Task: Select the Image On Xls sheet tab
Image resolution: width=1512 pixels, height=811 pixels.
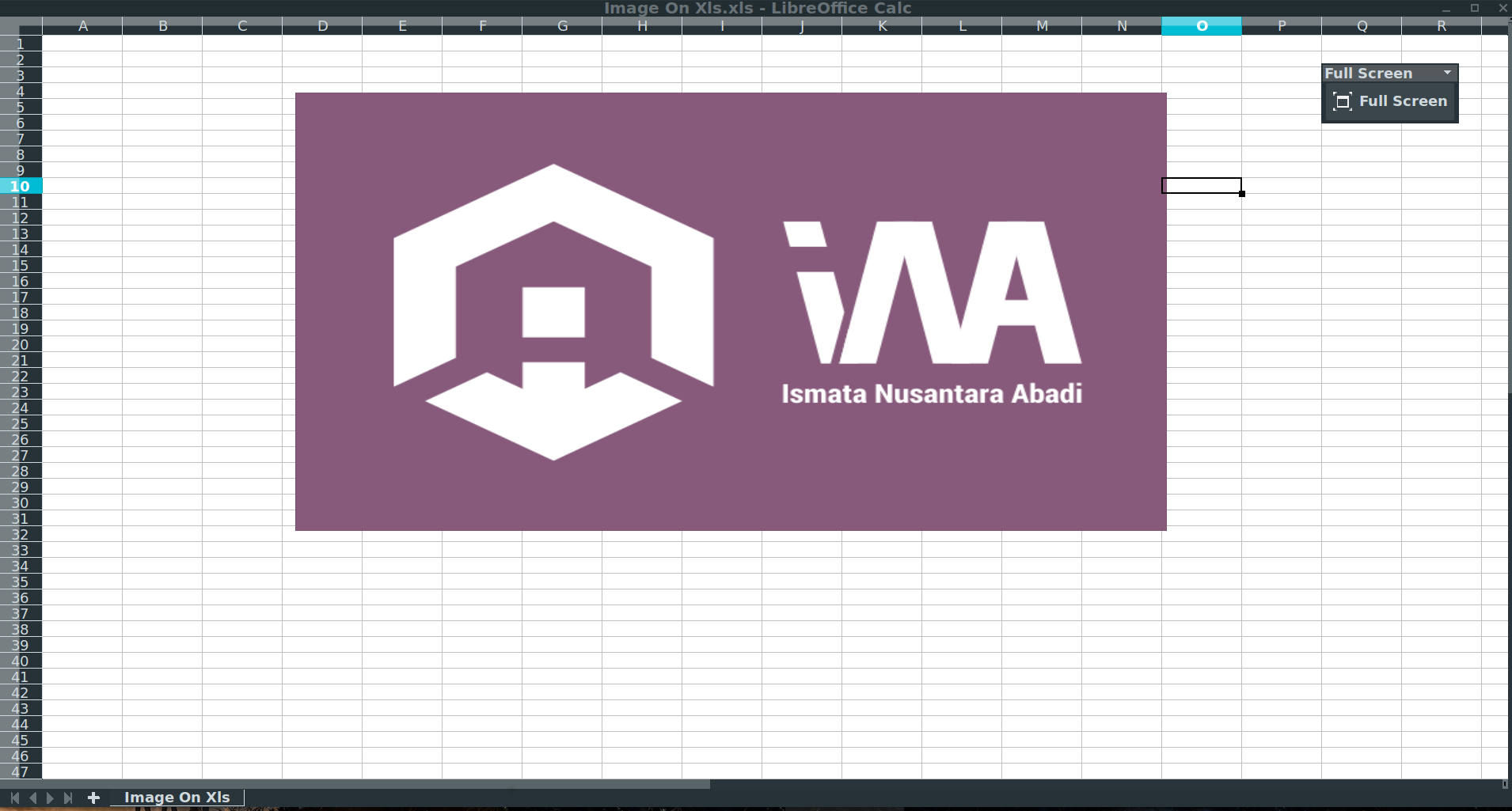Action: [x=177, y=798]
